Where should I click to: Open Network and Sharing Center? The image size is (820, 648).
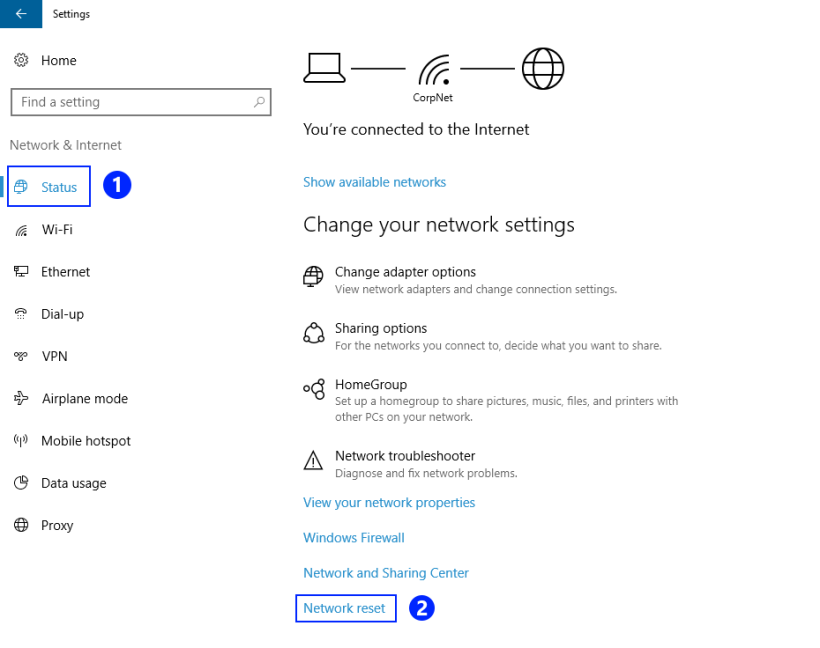[x=386, y=573]
